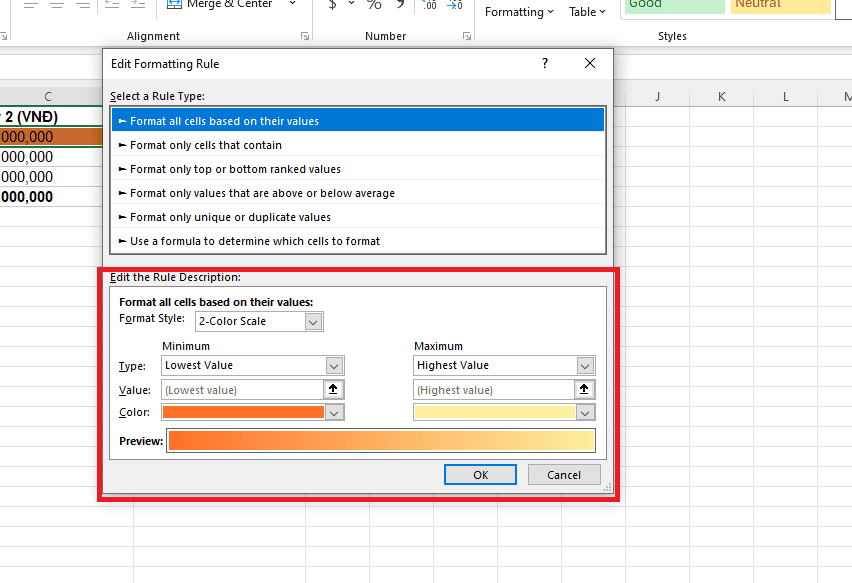This screenshot has width=852, height=583.
Task: Click the '2 (VNĐ)' header cell
Action: coord(51,117)
